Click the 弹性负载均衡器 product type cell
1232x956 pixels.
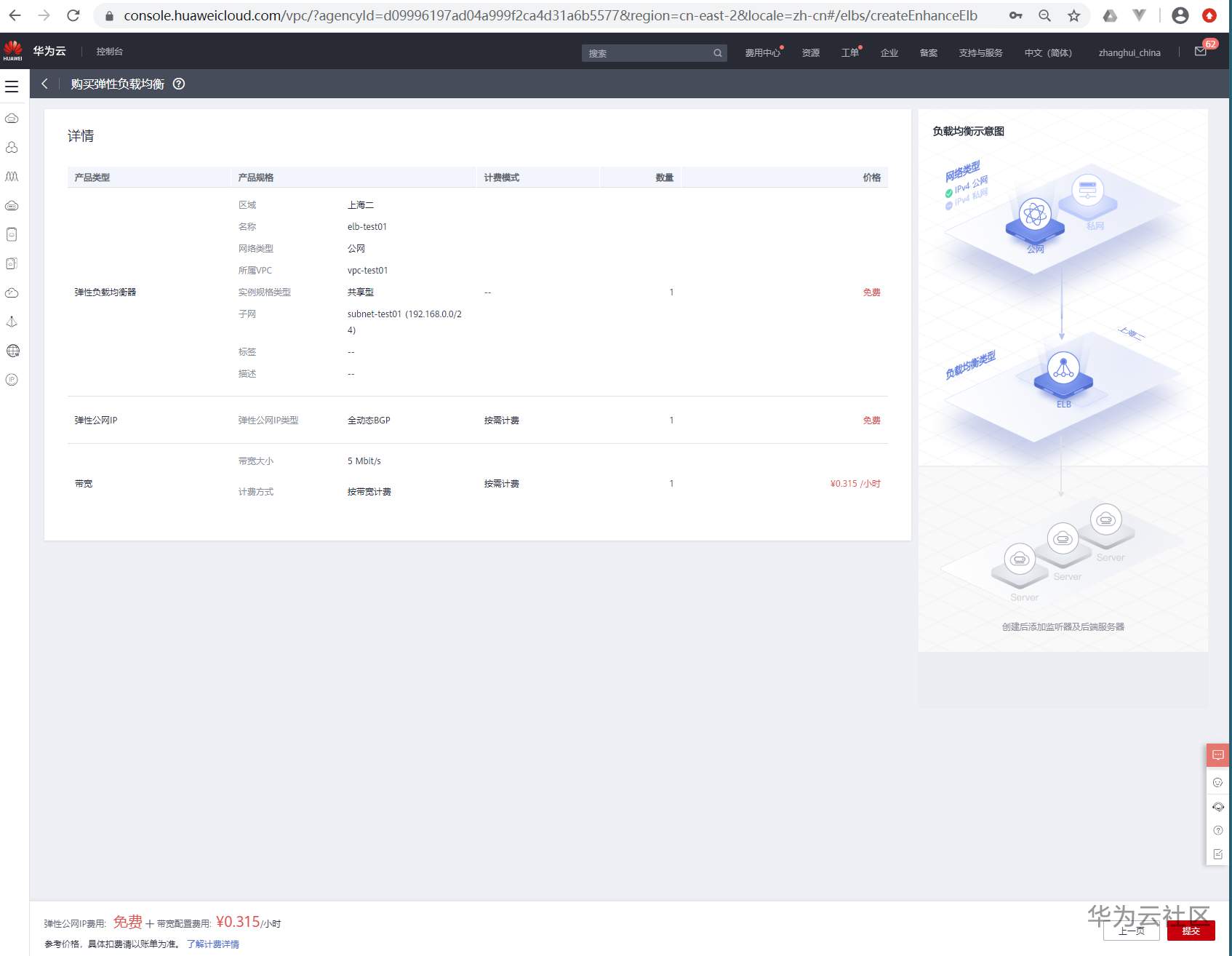(x=105, y=292)
